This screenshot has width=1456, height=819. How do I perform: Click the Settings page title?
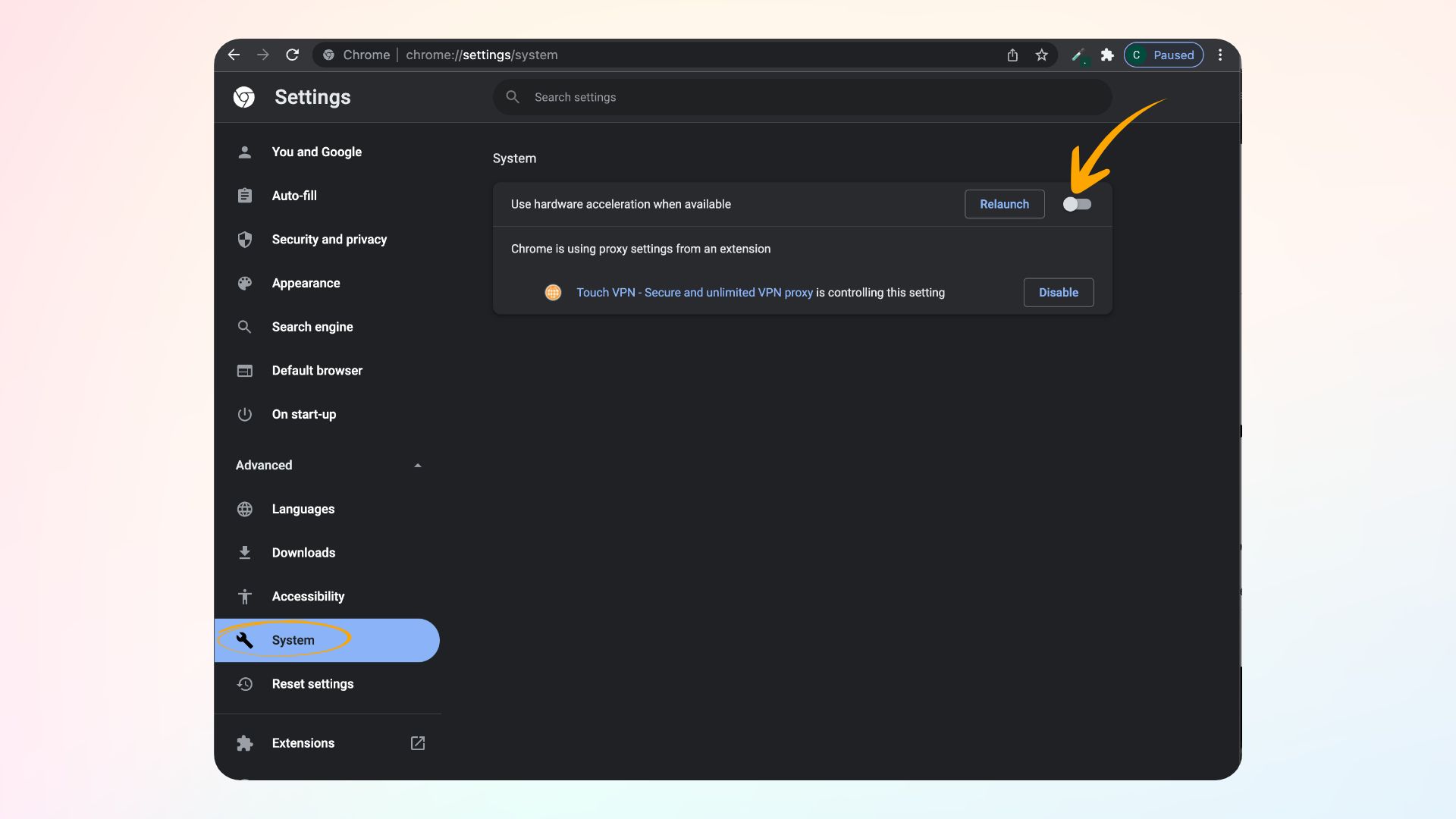(x=312, y=97)
